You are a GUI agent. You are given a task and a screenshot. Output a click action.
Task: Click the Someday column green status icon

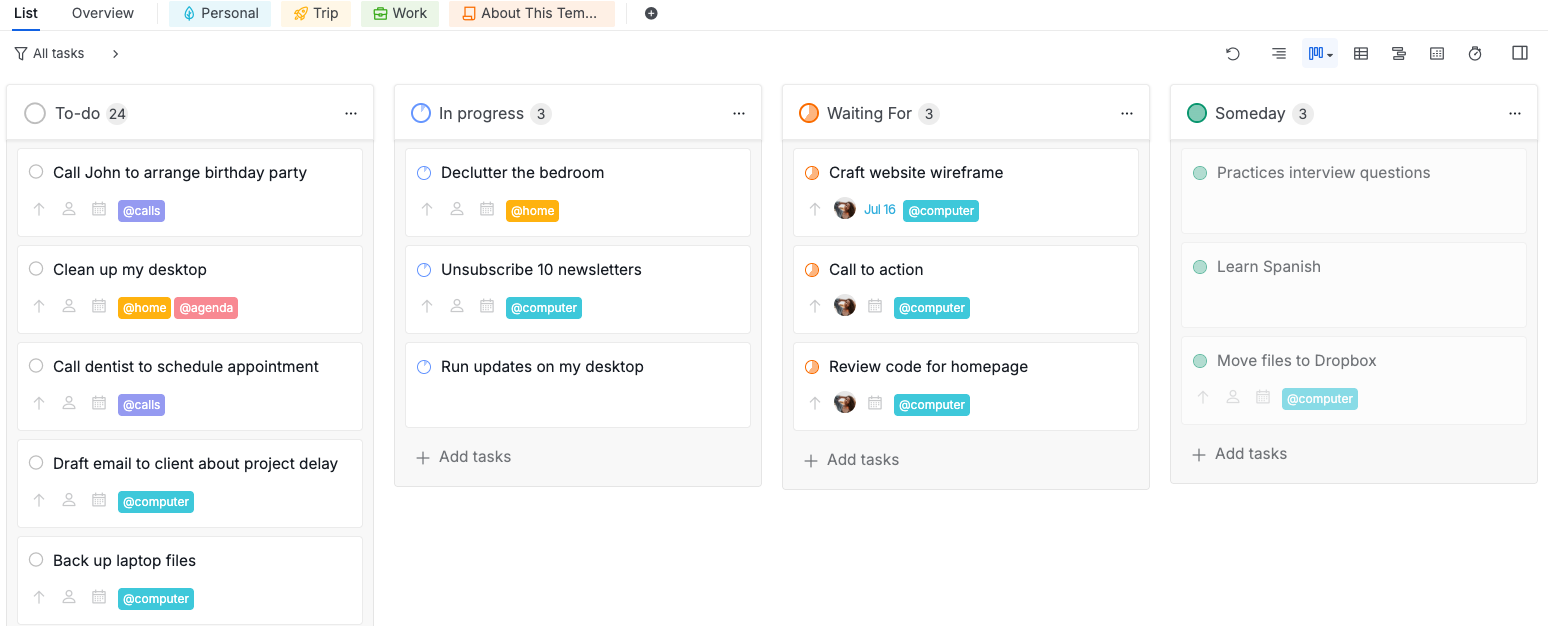pyautogui.click(x=1197, y=113)
